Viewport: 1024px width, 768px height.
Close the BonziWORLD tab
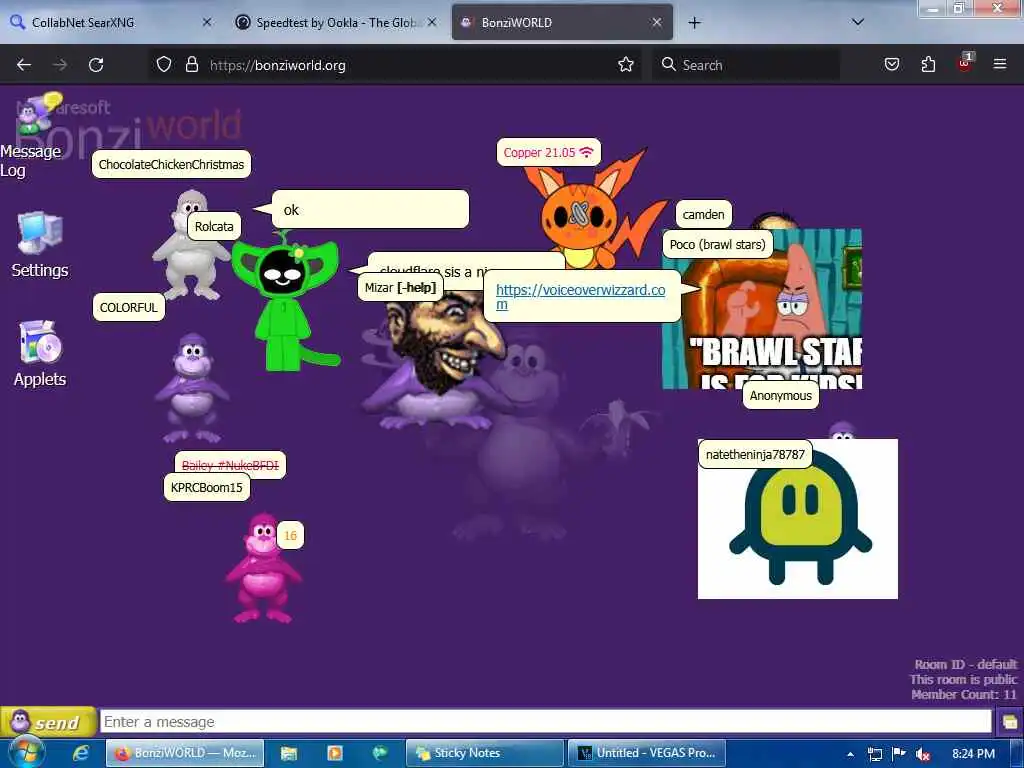(x=657, y=22)
